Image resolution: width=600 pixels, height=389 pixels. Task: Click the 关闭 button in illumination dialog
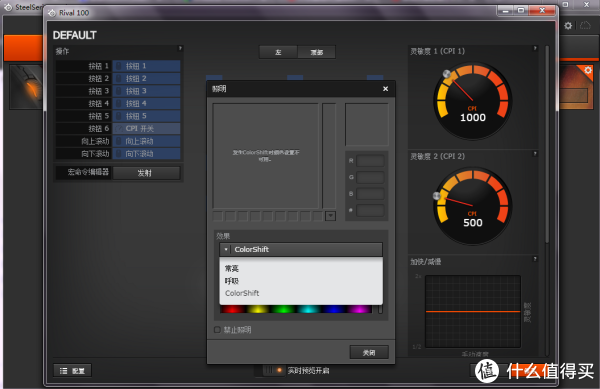tap(369, 352)
